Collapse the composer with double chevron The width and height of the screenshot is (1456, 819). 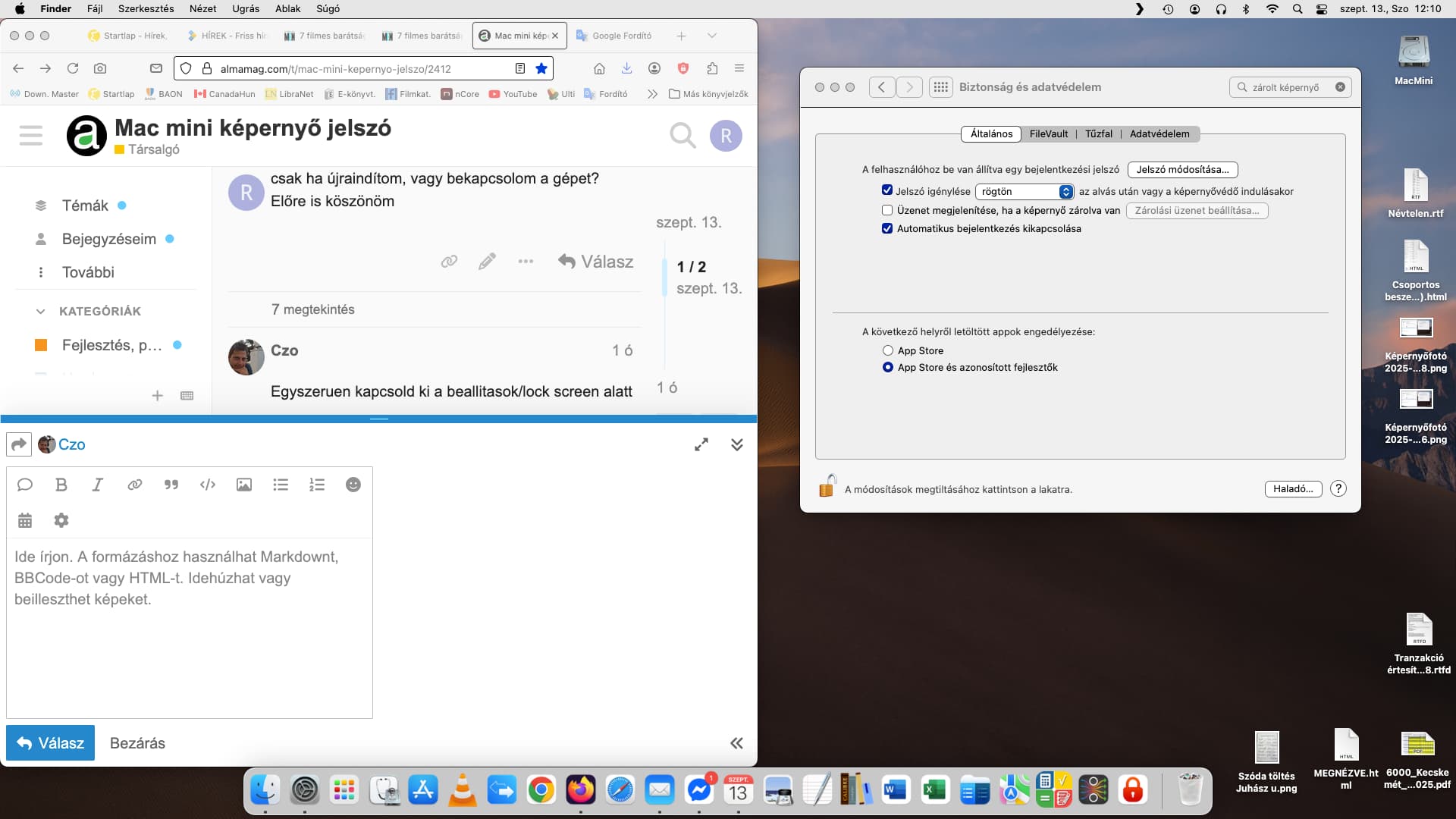click(x=736, y=444)
